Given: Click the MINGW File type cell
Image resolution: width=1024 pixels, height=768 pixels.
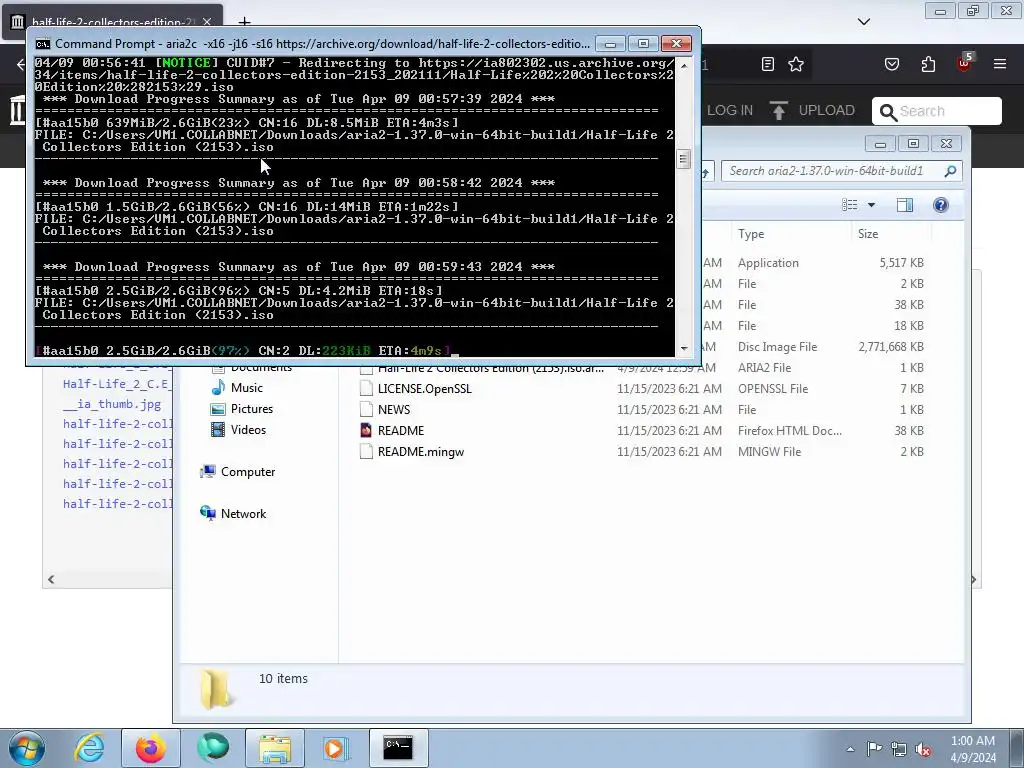Looking at the screenshot, I should pyautogui.click(x=769, y=451).
